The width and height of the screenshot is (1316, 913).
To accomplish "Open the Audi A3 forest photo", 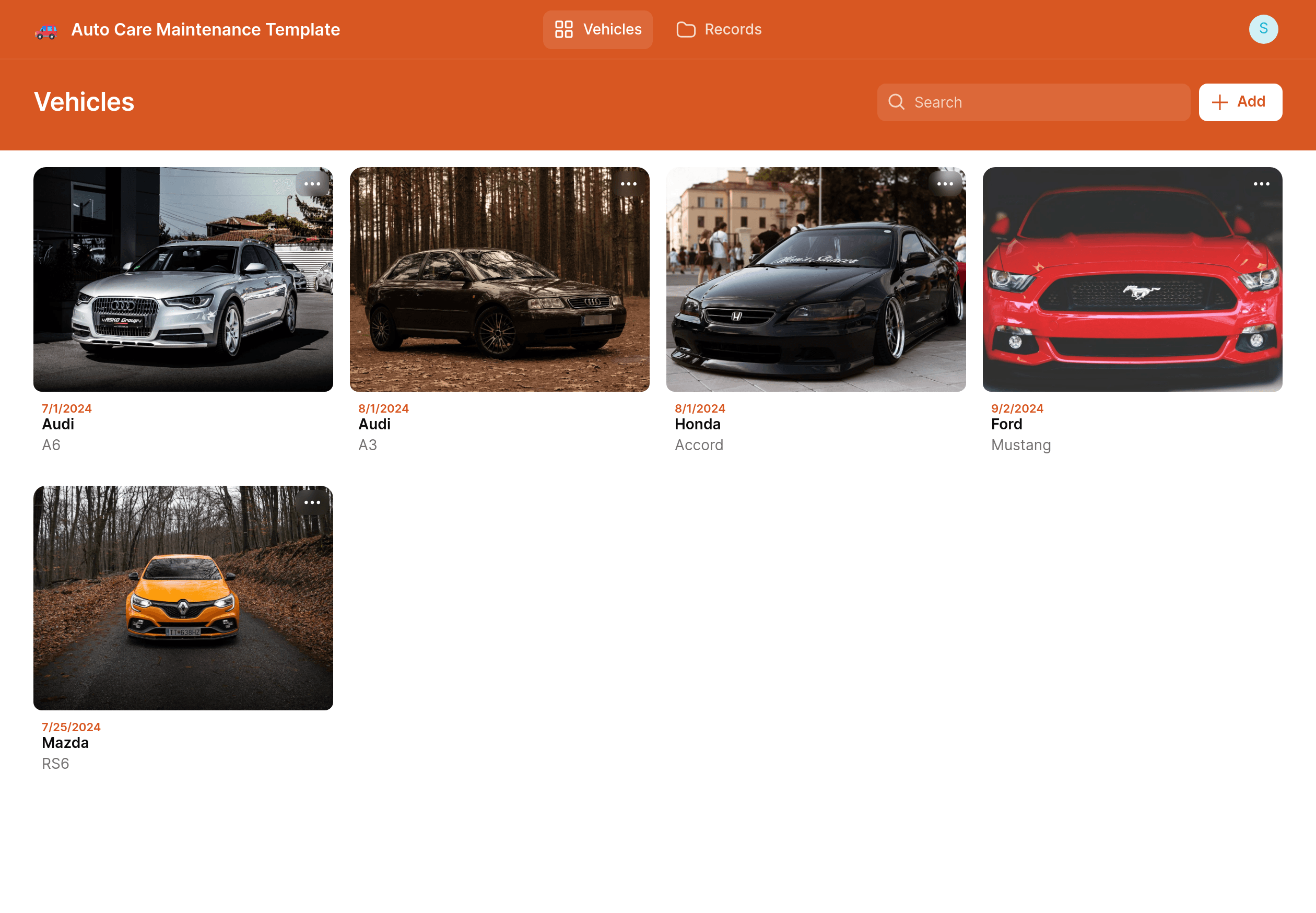I will click(499, 280).
